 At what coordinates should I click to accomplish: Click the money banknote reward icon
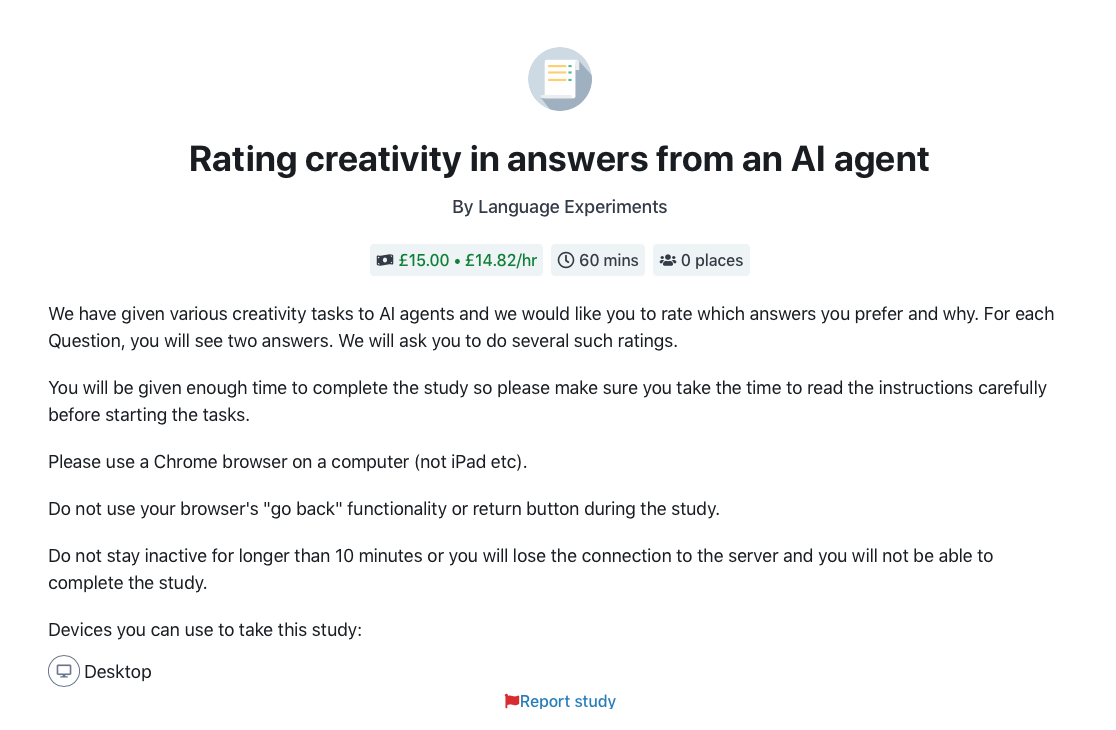coord(385,260)
